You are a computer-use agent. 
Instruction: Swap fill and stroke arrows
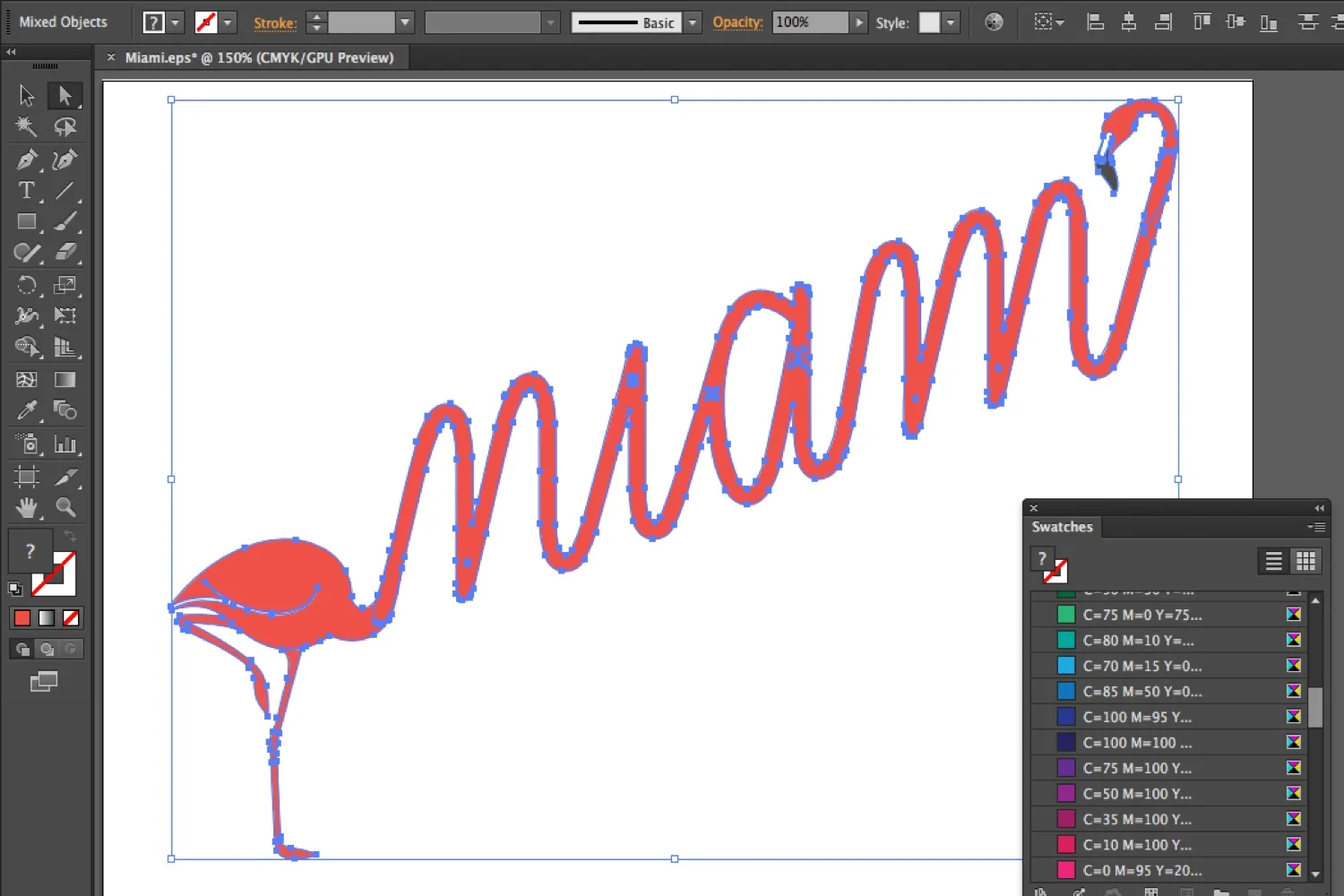pos(69,536)
